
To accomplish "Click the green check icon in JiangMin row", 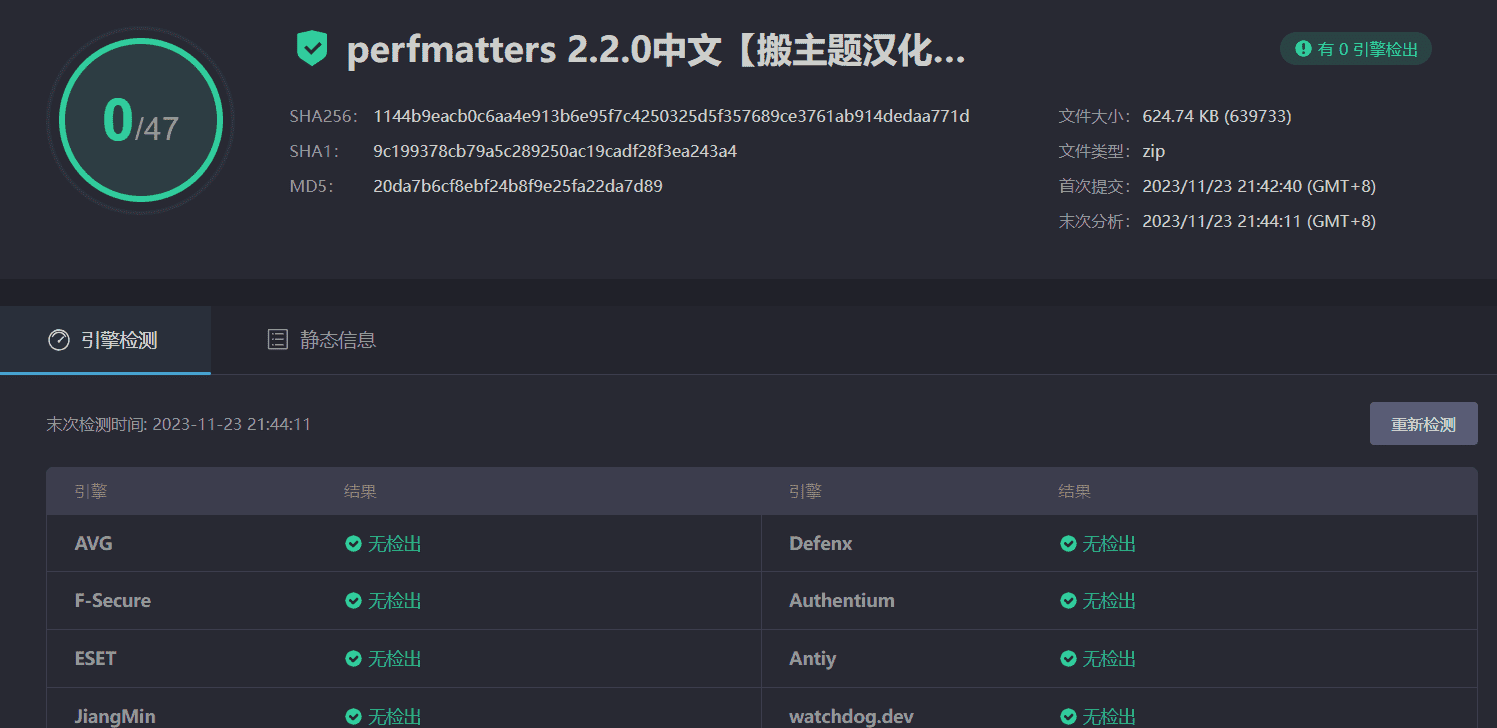I will coord(353,717).
